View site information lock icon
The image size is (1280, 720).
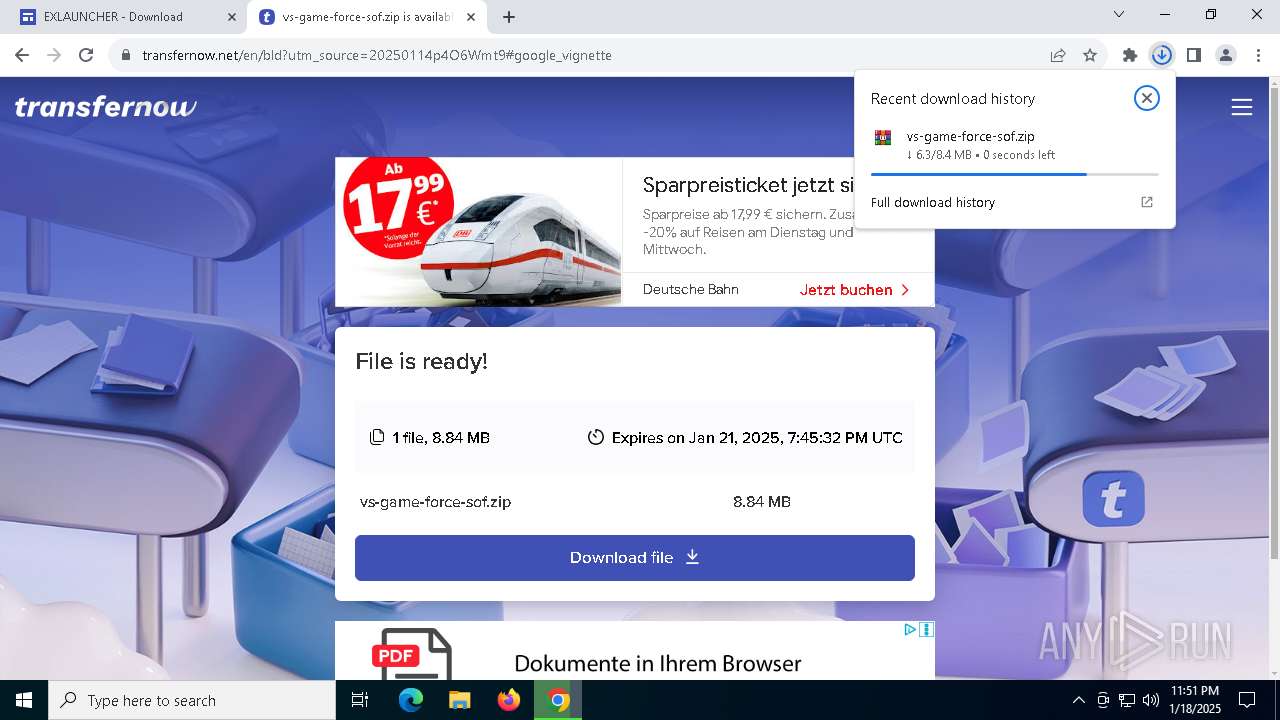(x=126, y=55)
